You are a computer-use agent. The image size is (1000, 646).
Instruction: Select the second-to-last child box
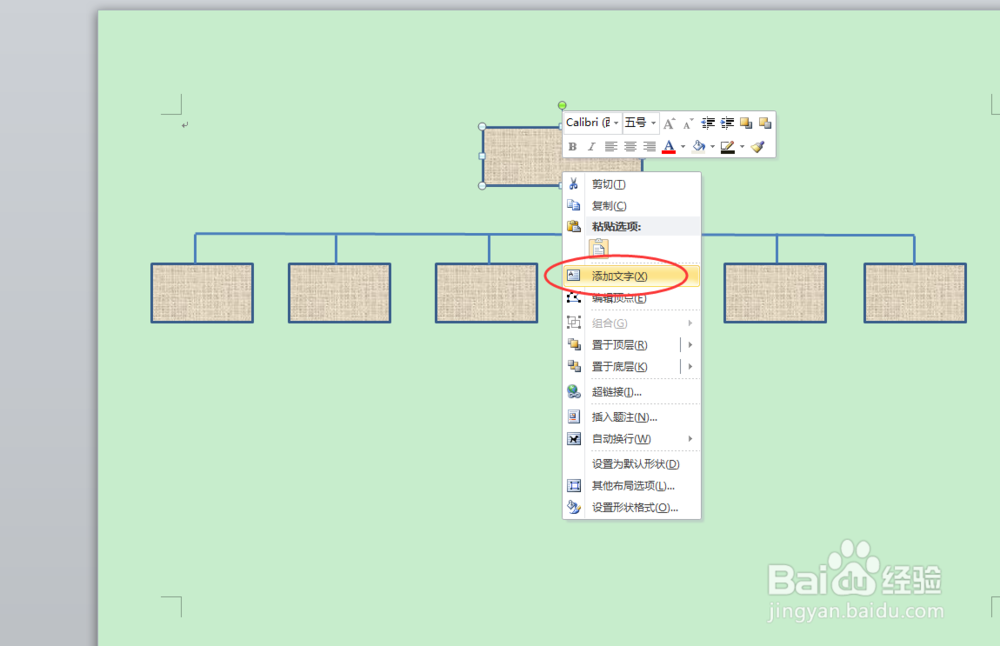point(775,293)
